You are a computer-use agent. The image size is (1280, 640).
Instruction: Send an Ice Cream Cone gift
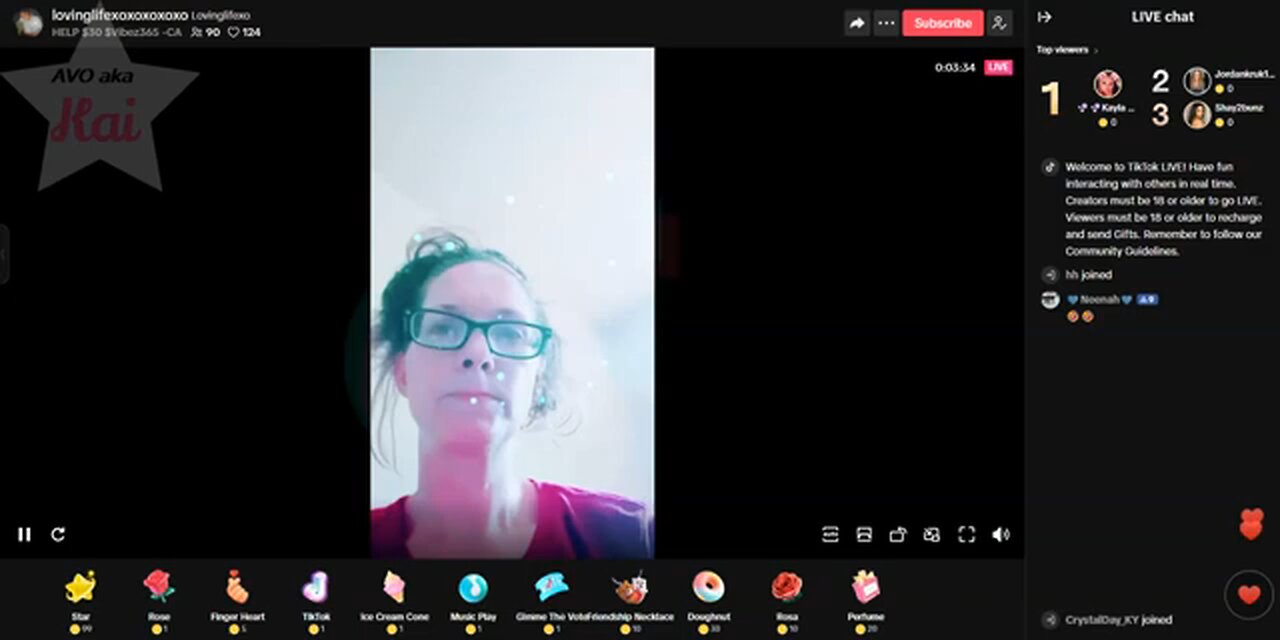pyautogui.click(x=394, y=601)
